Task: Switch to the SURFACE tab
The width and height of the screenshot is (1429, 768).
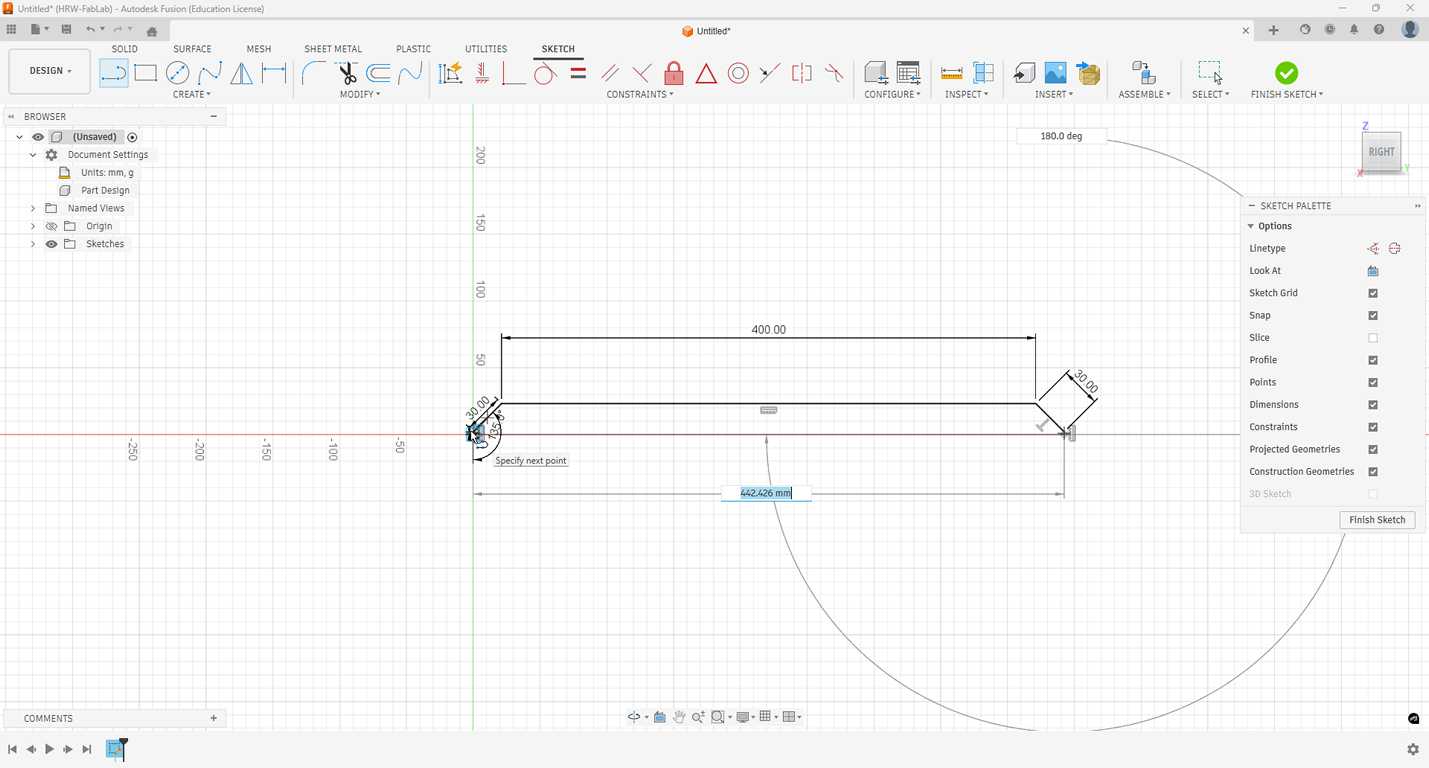Action: click(x=192, y=49)
